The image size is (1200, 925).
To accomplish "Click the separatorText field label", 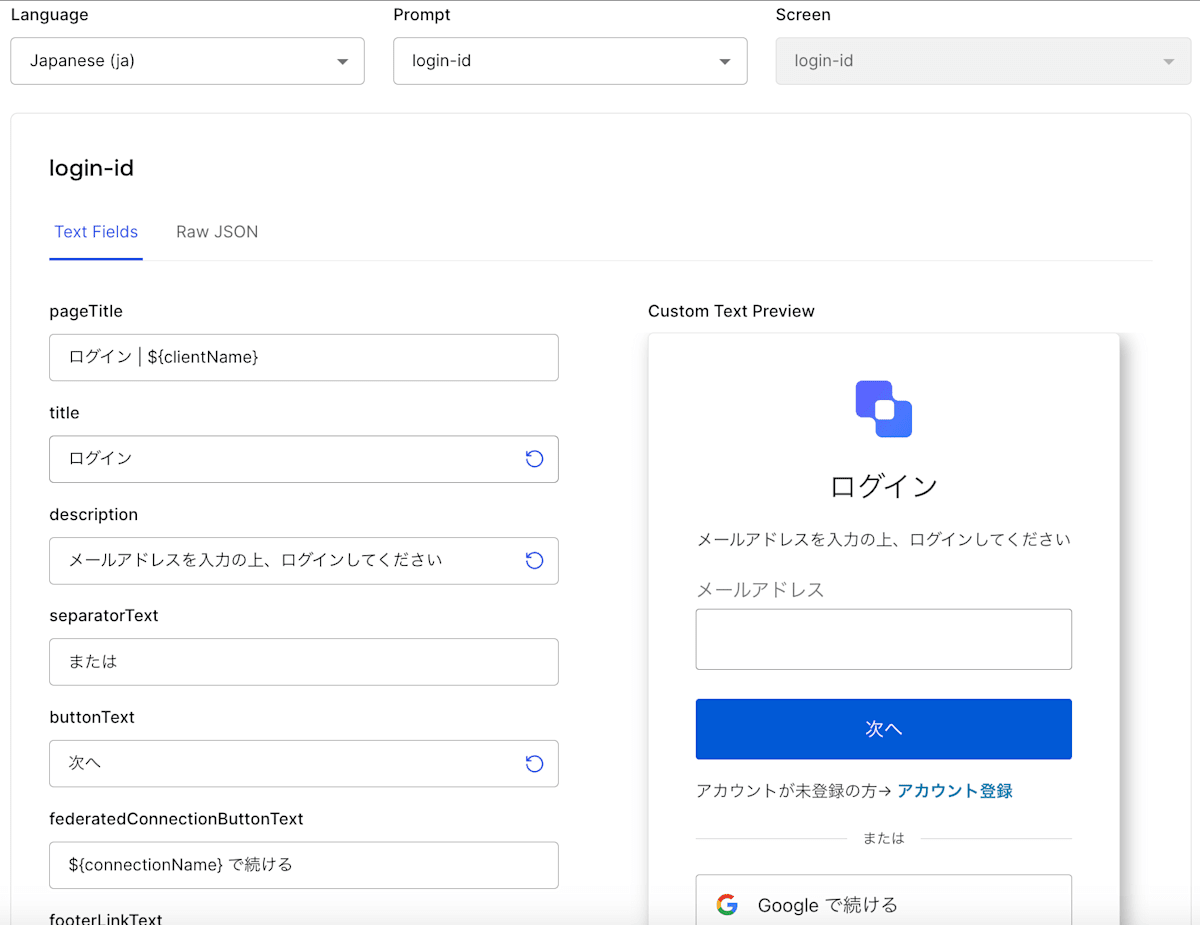I will [x=104, y=616].
